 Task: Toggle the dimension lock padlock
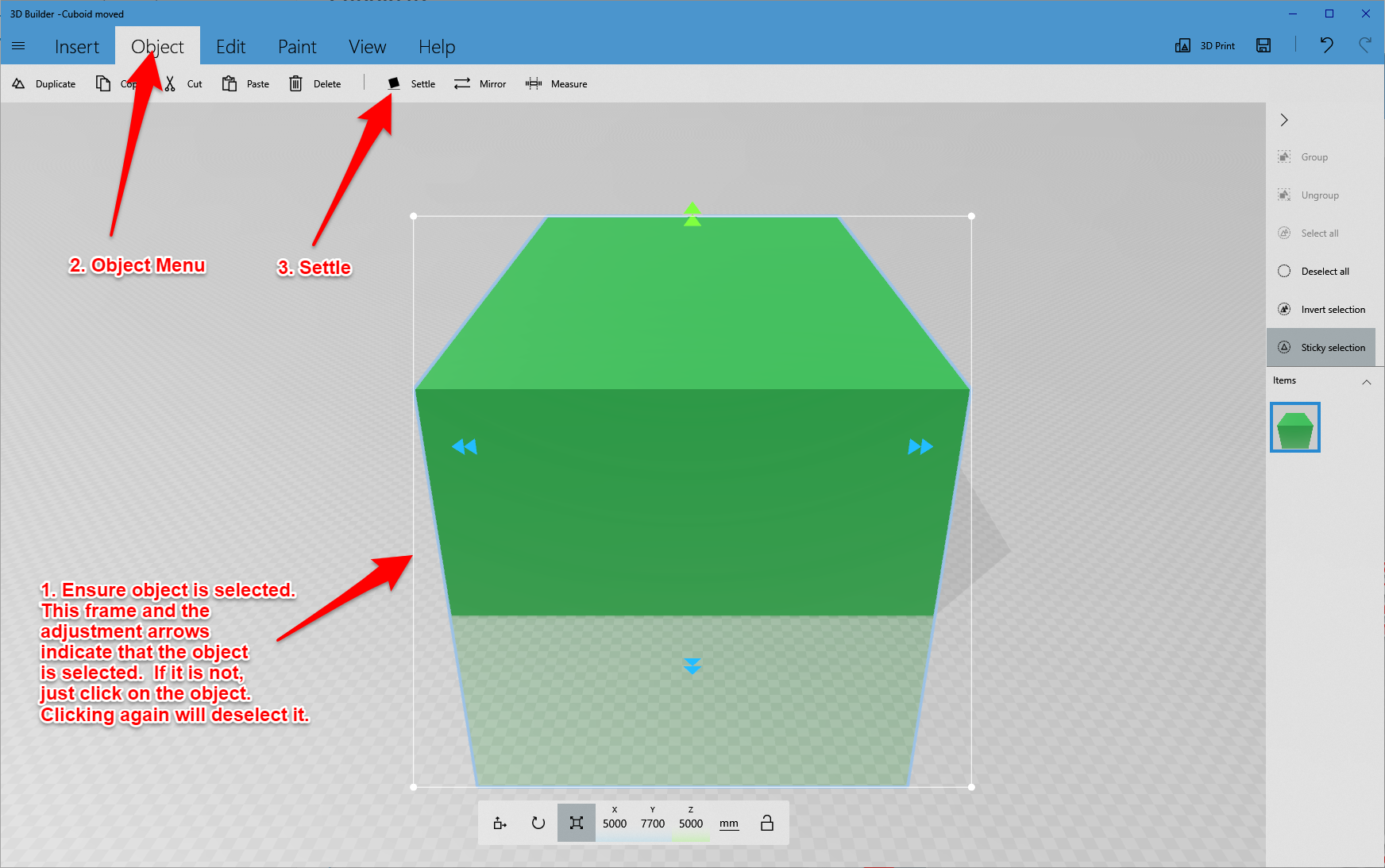click(766, 823)
